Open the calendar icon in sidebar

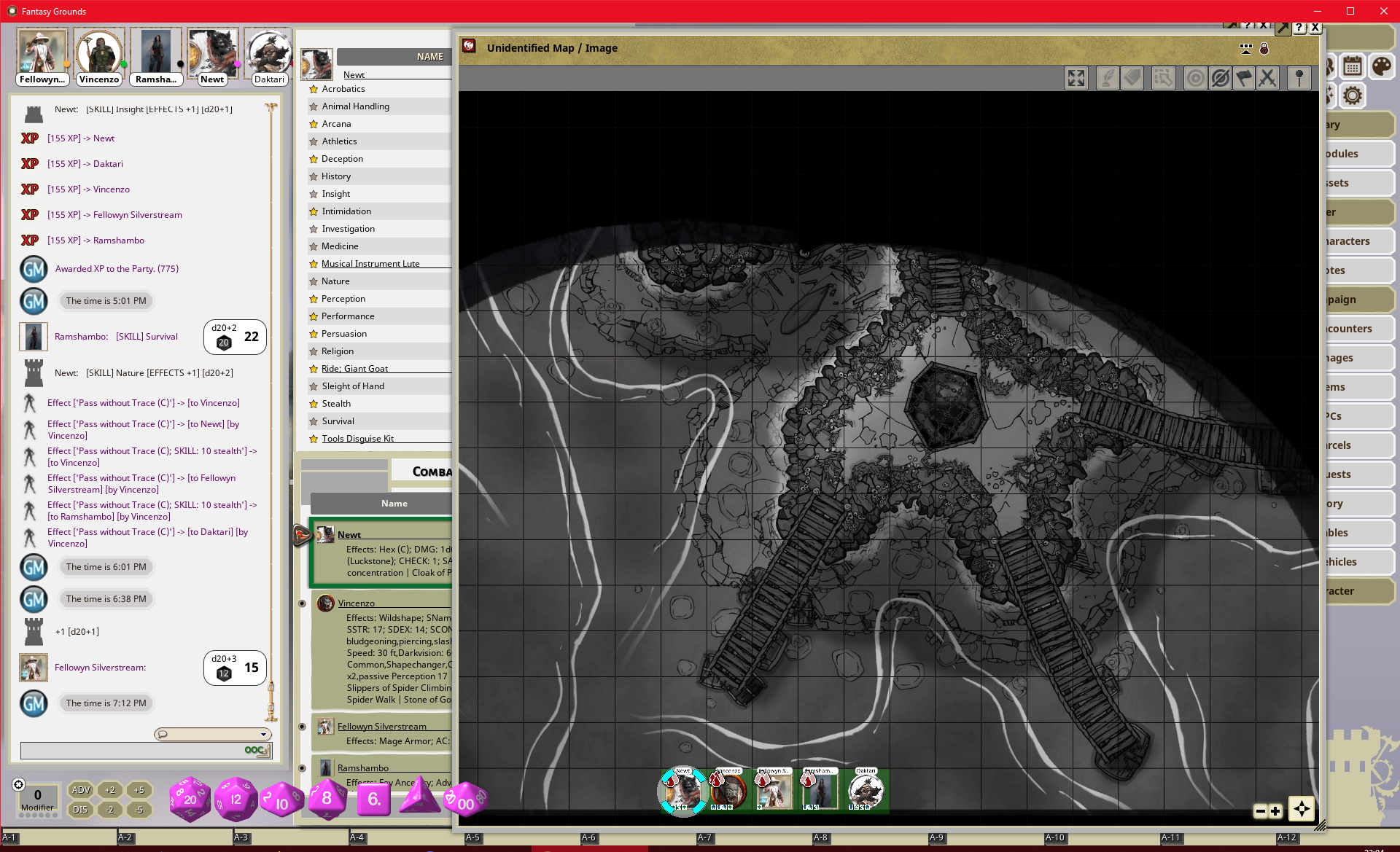[1353, 66]
